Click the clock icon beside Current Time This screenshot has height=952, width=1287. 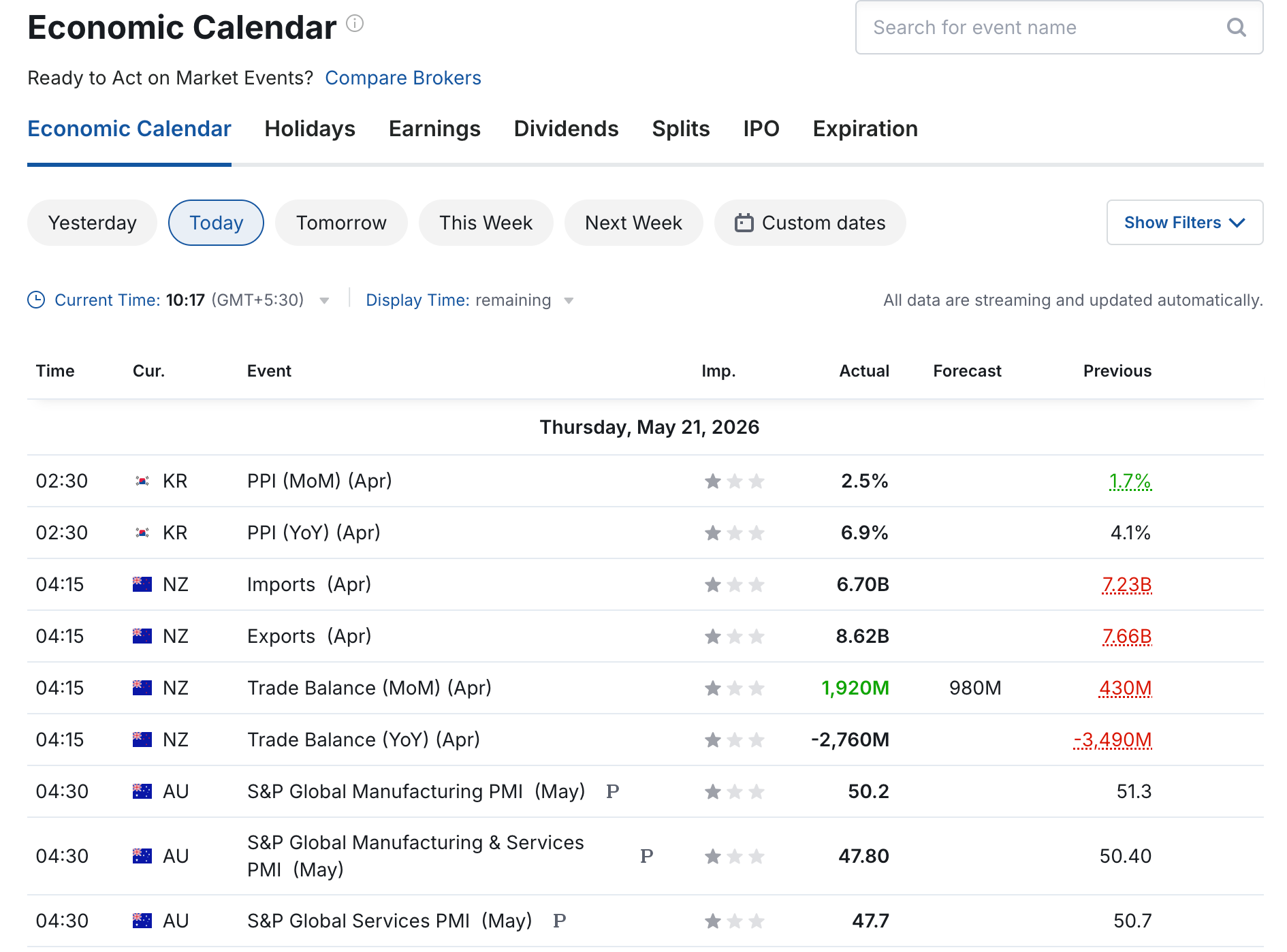pyautogui.click(x=36, y=300)
